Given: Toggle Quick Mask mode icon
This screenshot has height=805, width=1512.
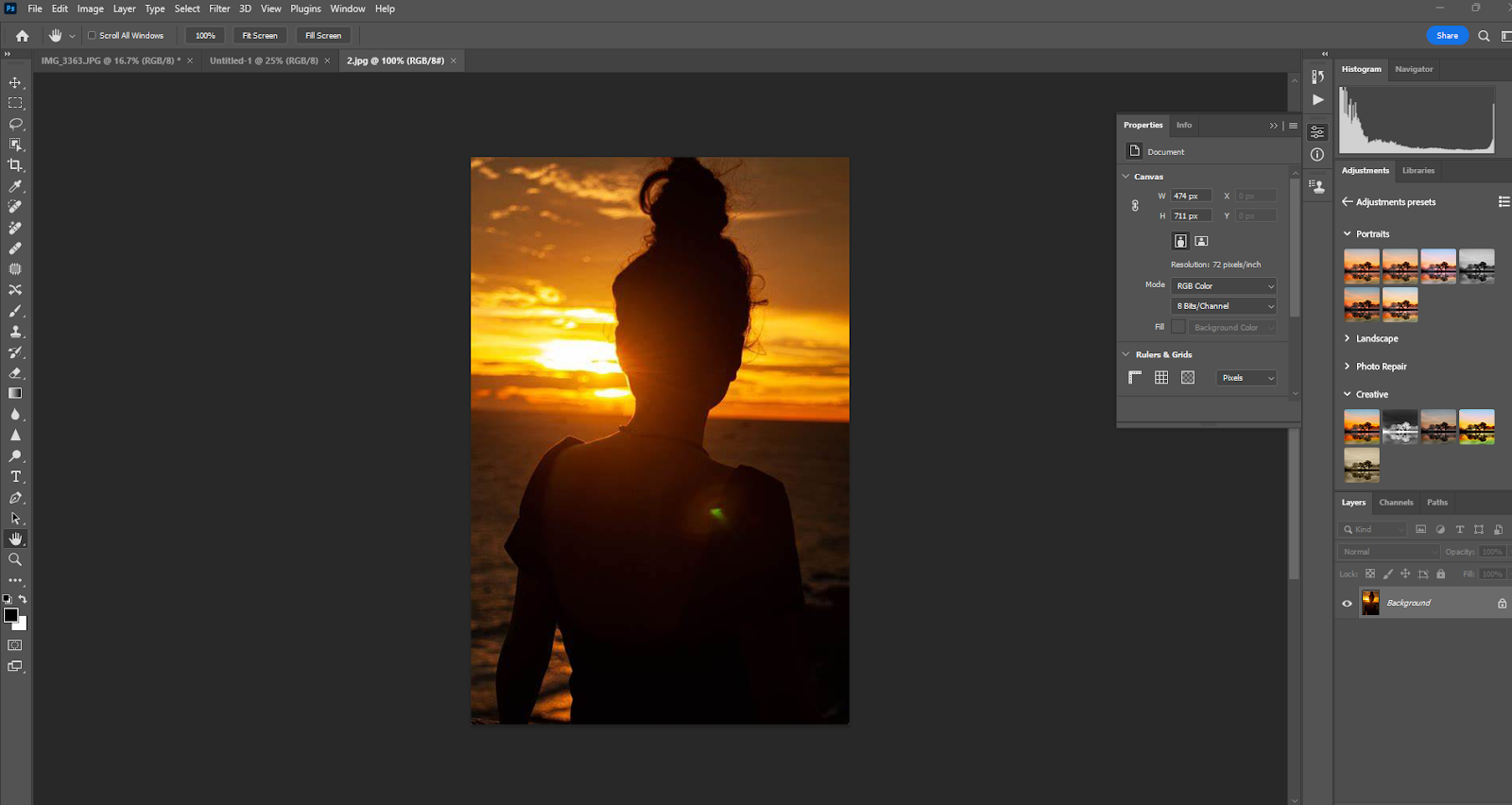Looking at the screenshot, I should (x=15, y=645).
